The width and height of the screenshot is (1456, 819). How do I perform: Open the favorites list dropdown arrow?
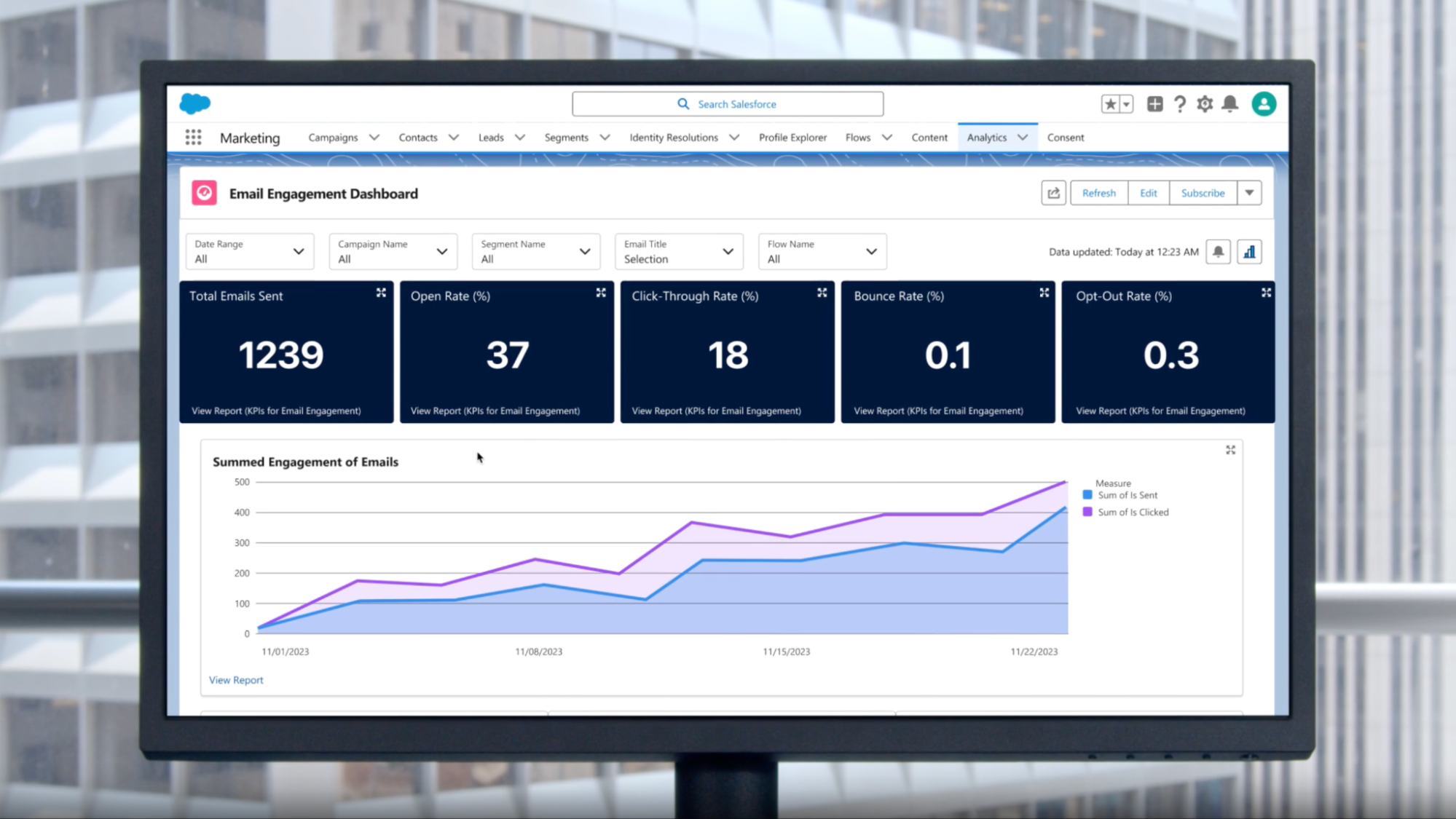click(x=1126, y=104)
